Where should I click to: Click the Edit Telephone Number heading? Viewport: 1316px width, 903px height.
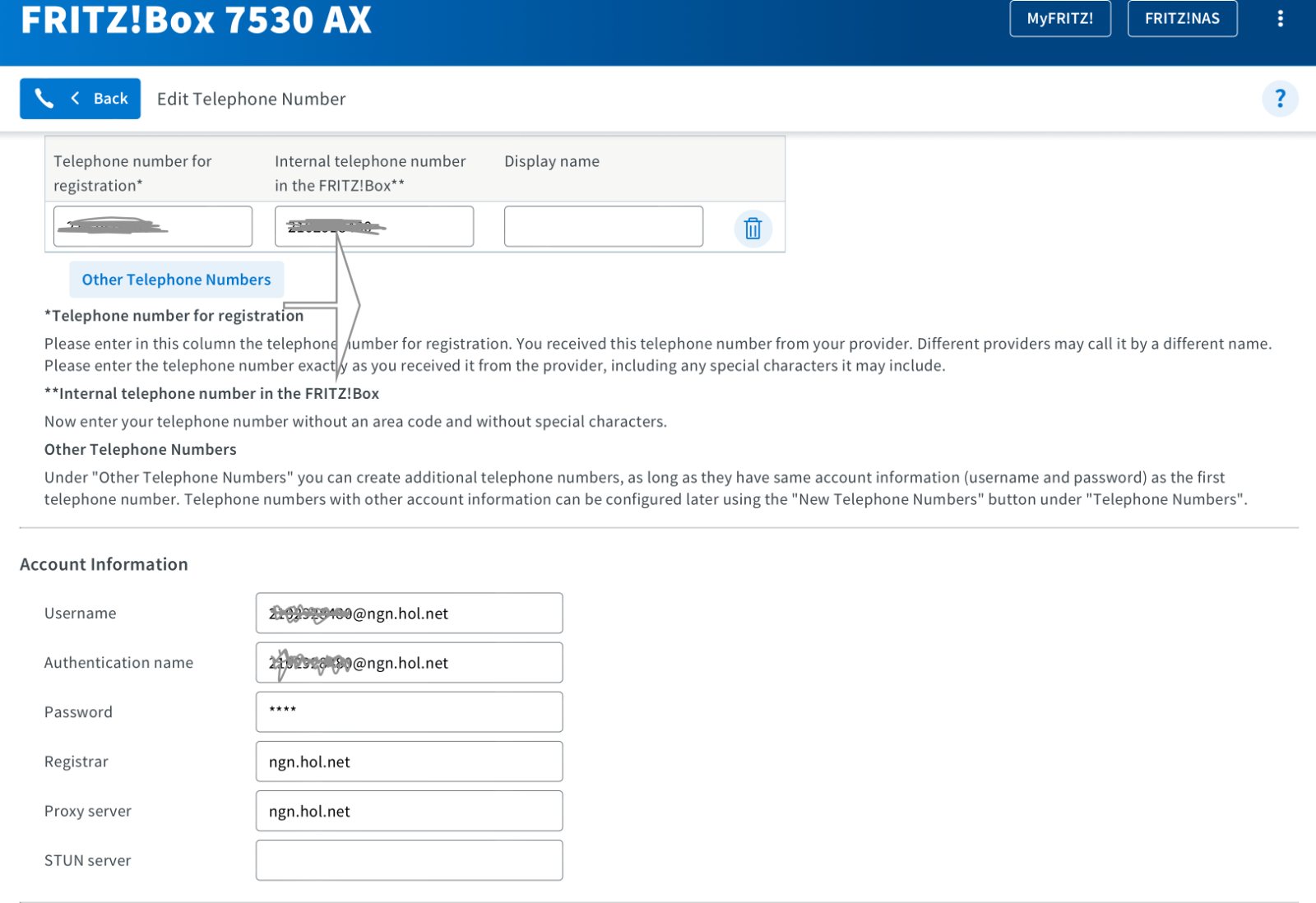tap(251, 99)
